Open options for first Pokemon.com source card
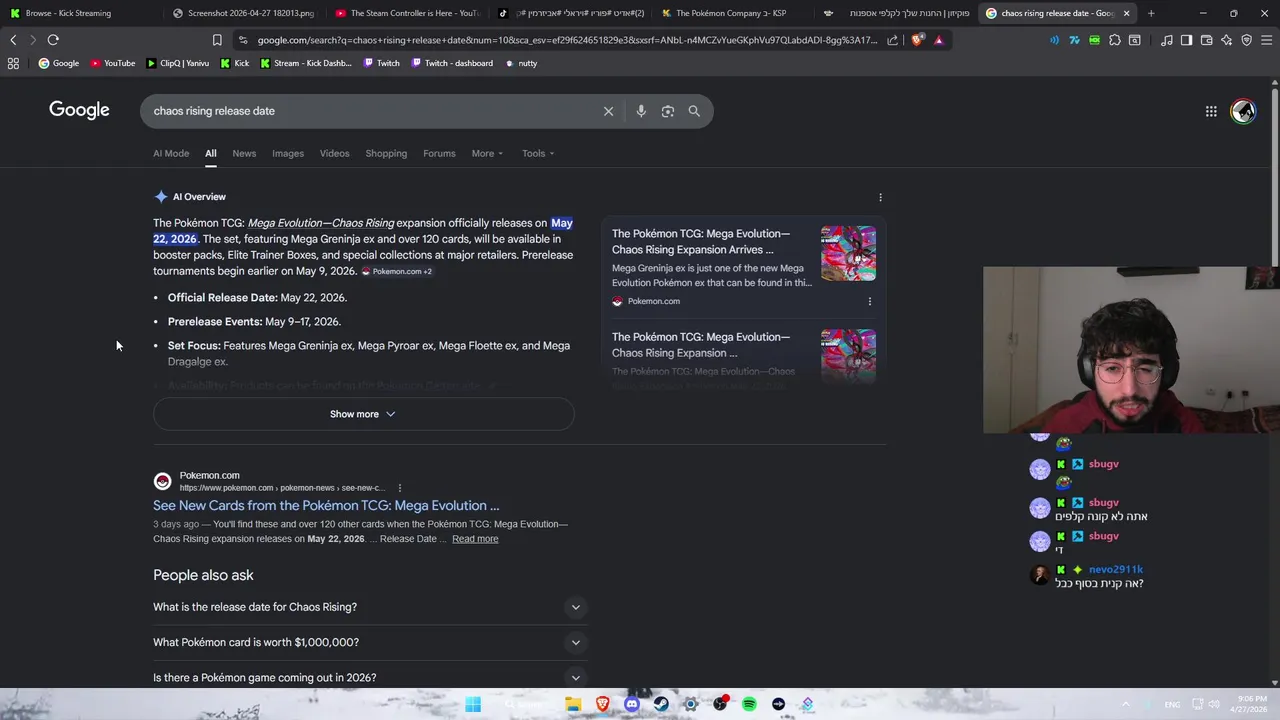This screenshot has height=720, width=1280. pyautogui.click(x=869, y=301)
